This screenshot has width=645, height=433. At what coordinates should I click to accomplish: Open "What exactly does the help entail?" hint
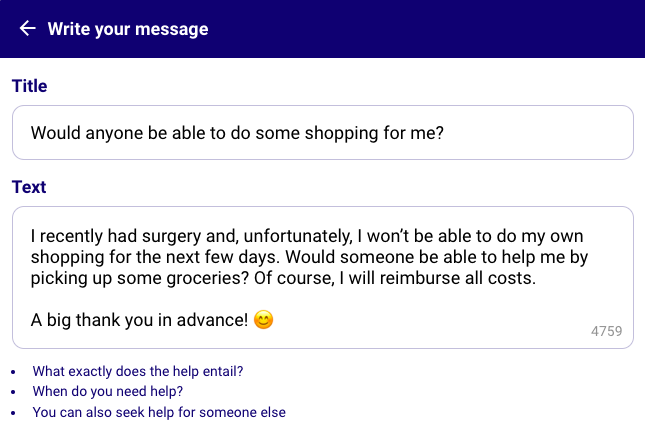tap(138, 371)
